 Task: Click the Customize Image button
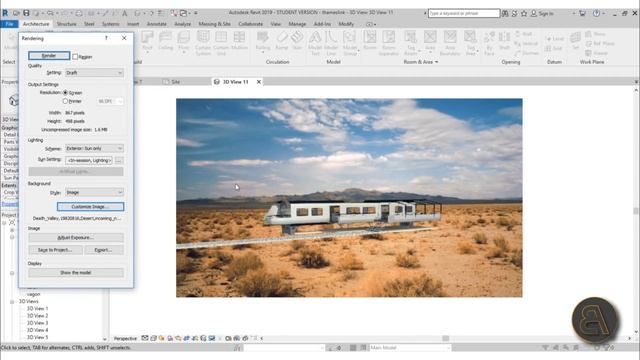[90, 207]
